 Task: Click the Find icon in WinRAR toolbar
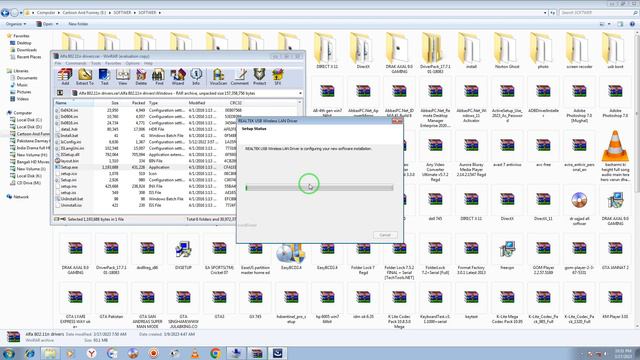point(159,76)
